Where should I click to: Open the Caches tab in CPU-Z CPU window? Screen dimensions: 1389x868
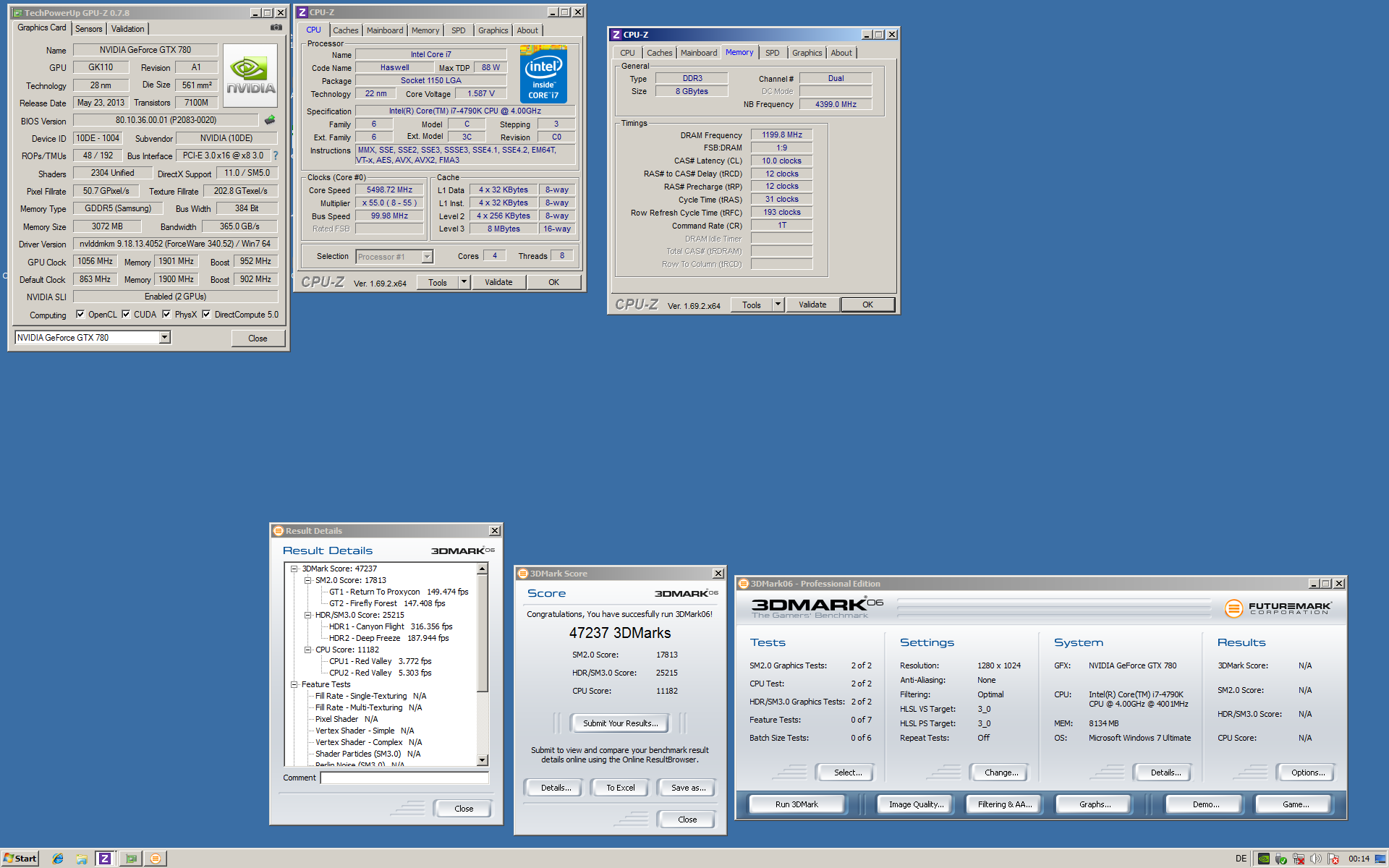tap(346, 30)
